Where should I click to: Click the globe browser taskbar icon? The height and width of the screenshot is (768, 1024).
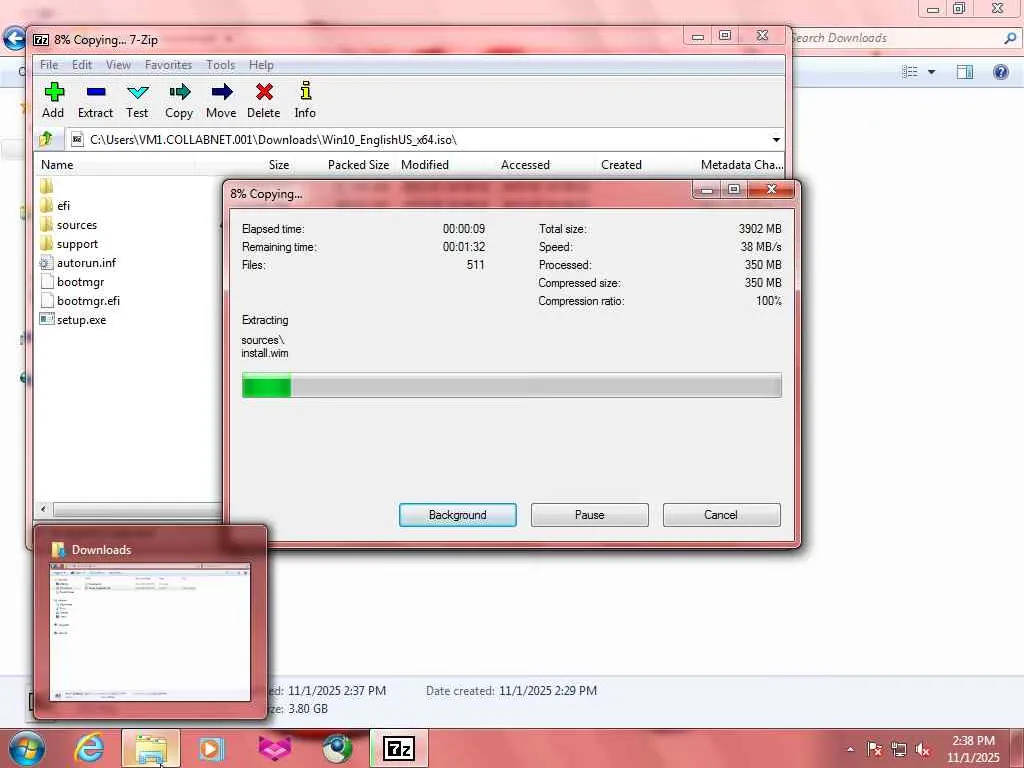pyautogui.click(x=337, y=748)
